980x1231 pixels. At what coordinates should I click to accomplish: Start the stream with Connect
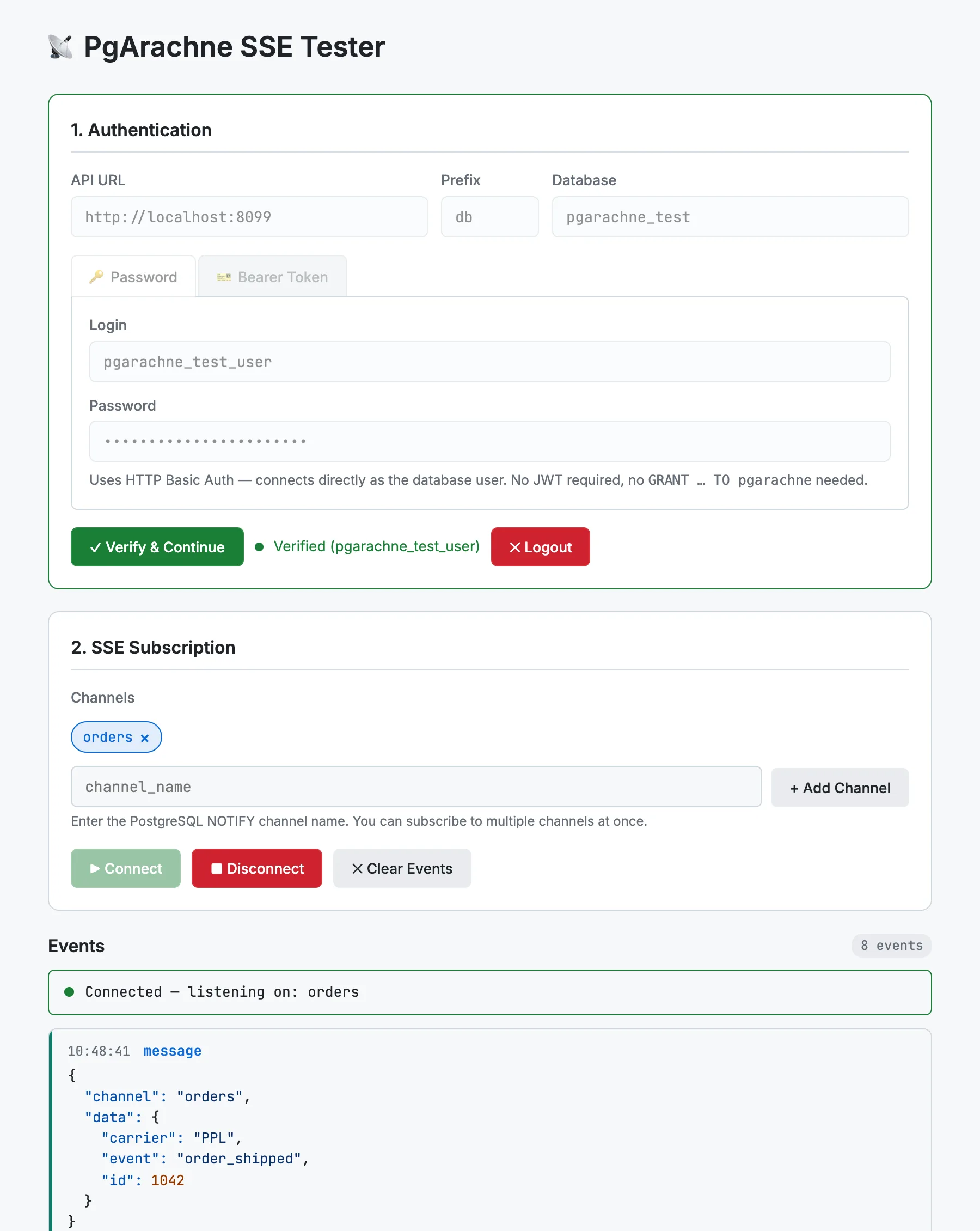[x=126, y=868]
